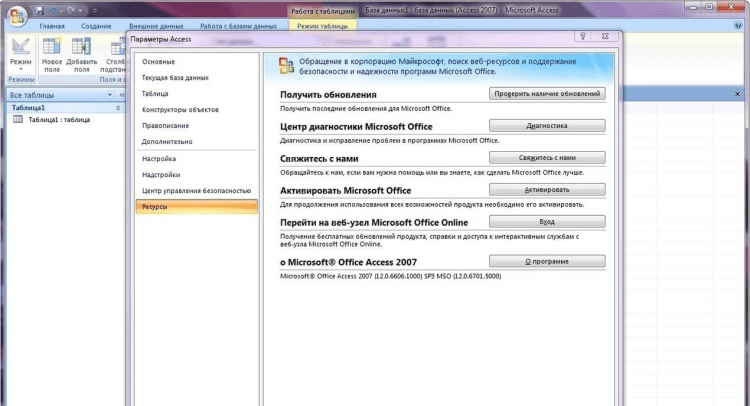750x406 pixels.
Task: Open Центр управления безопасностью category
Action: click(197, 191)
